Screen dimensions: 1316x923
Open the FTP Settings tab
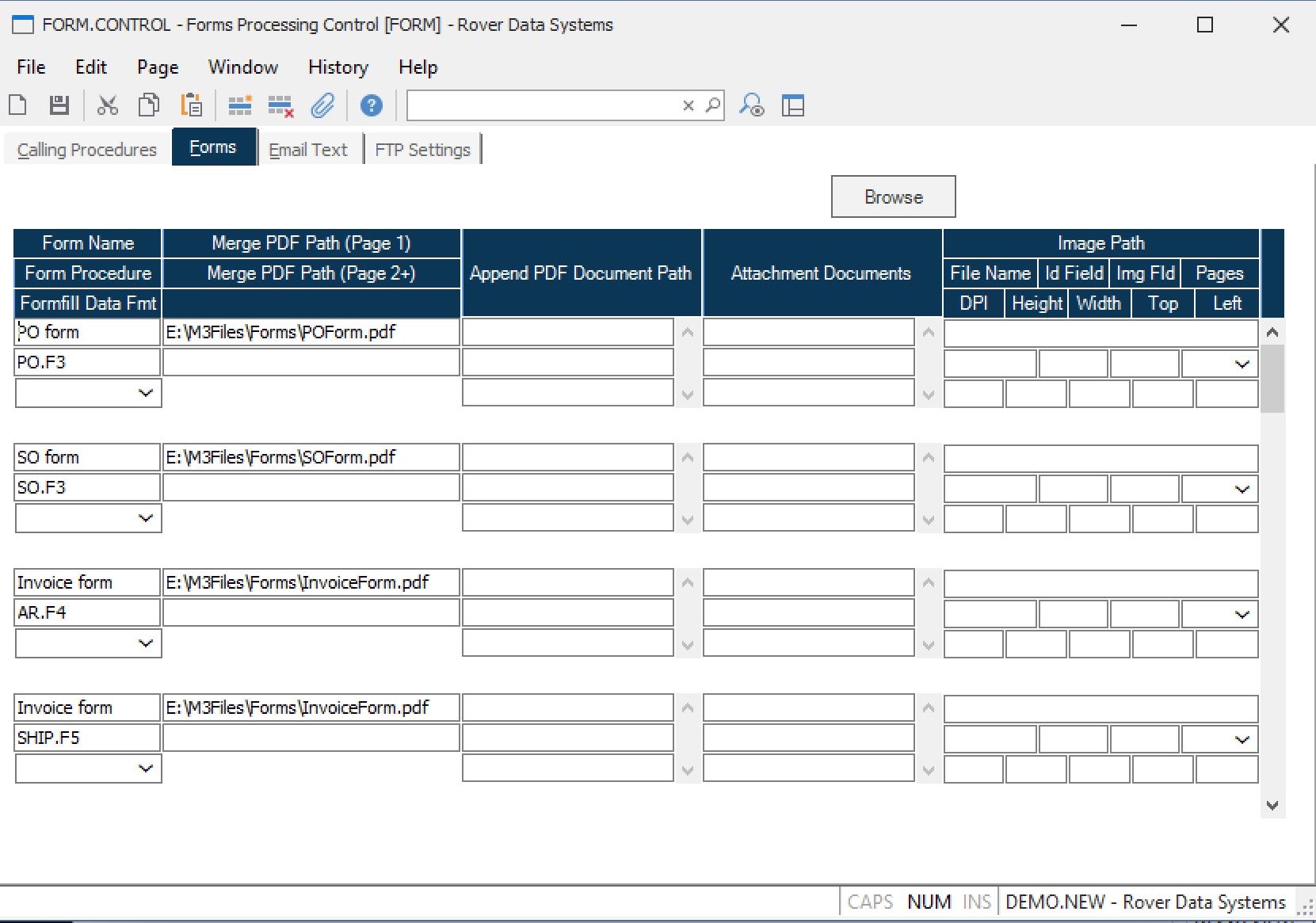pos(422,150)
